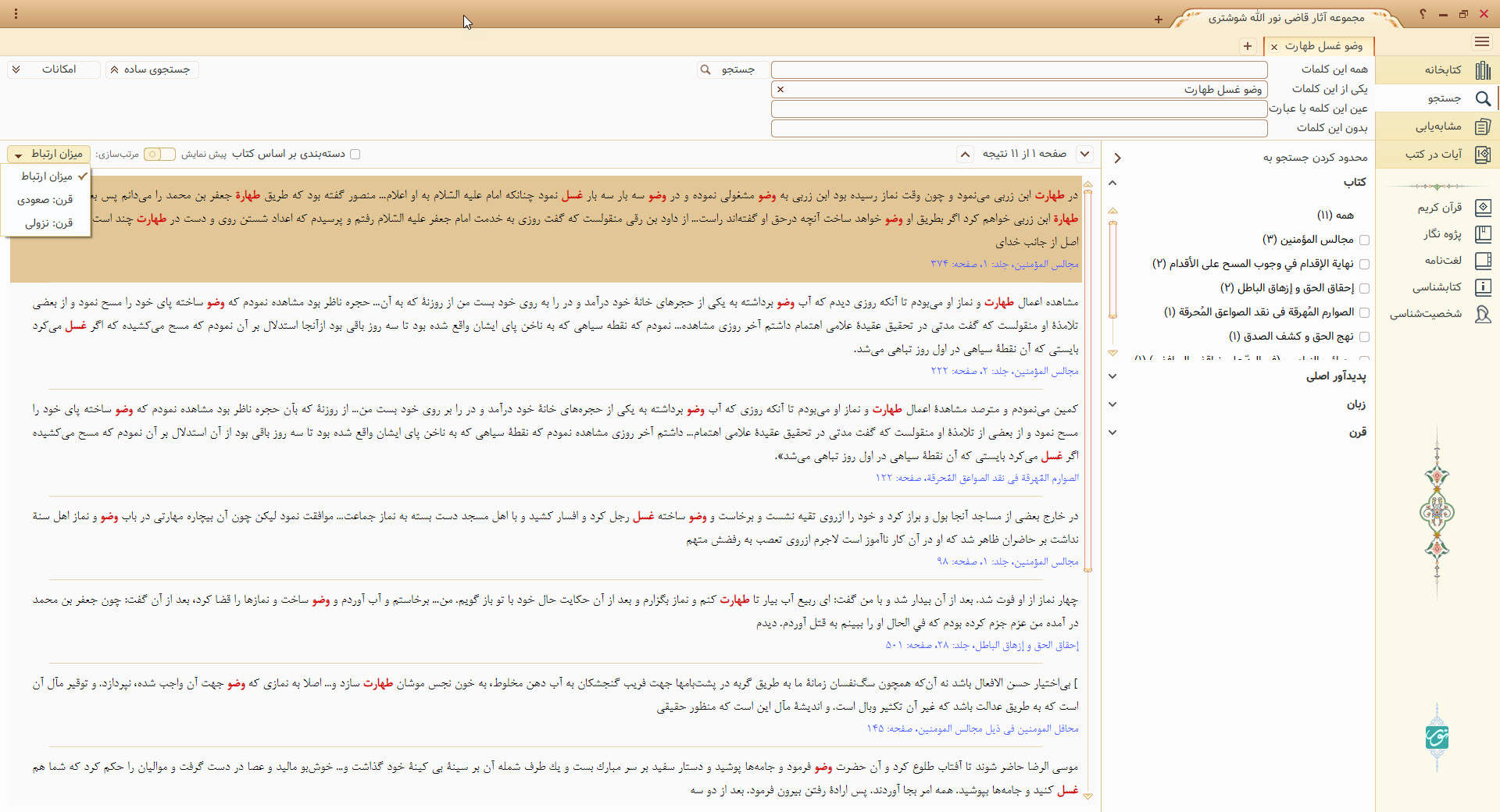Open the Research notes (پژوه نگار) icon

click(x=1483, y=234)
